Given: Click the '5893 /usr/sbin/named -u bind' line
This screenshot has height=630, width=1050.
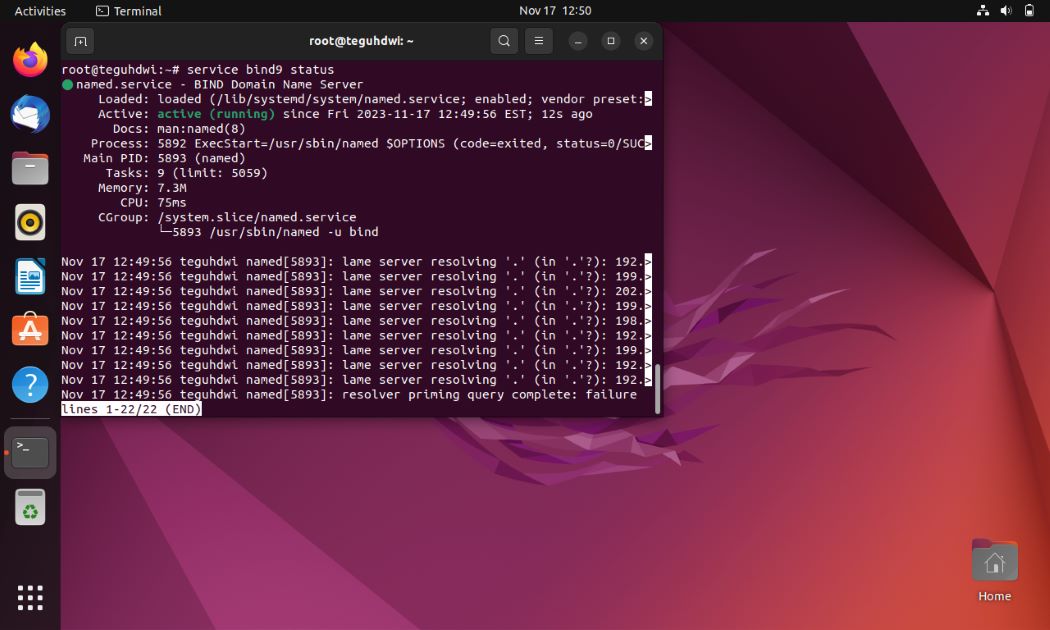Looking at the screenshot, I should point(275,232).
